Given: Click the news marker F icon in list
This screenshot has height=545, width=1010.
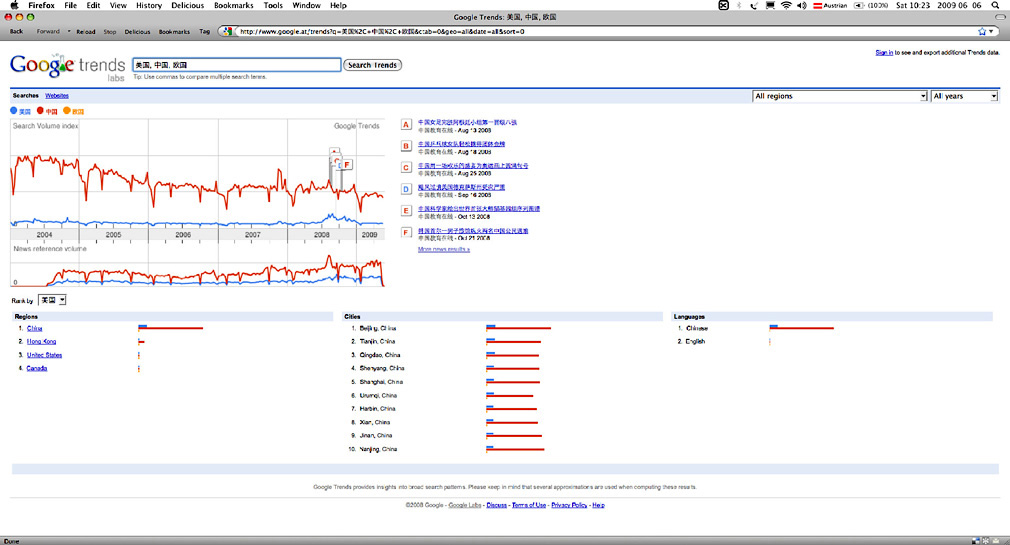Looking at the screenshot, I should 406,233.
